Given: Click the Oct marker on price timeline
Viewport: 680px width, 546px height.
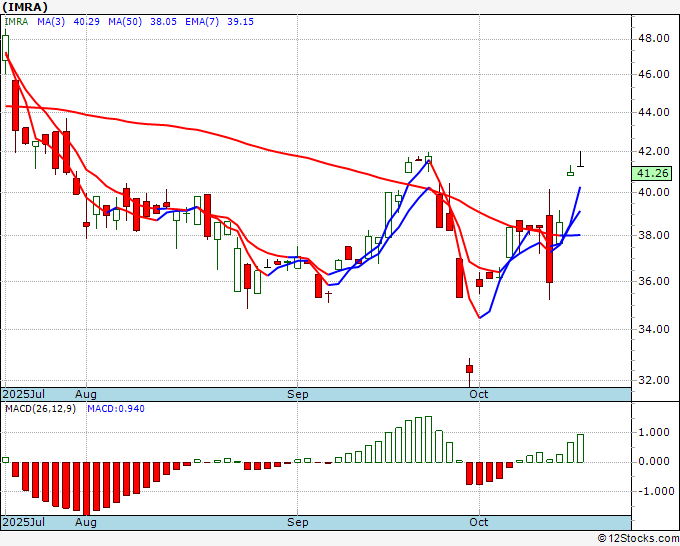Looking at the screenshot, I should pos(479,394).
